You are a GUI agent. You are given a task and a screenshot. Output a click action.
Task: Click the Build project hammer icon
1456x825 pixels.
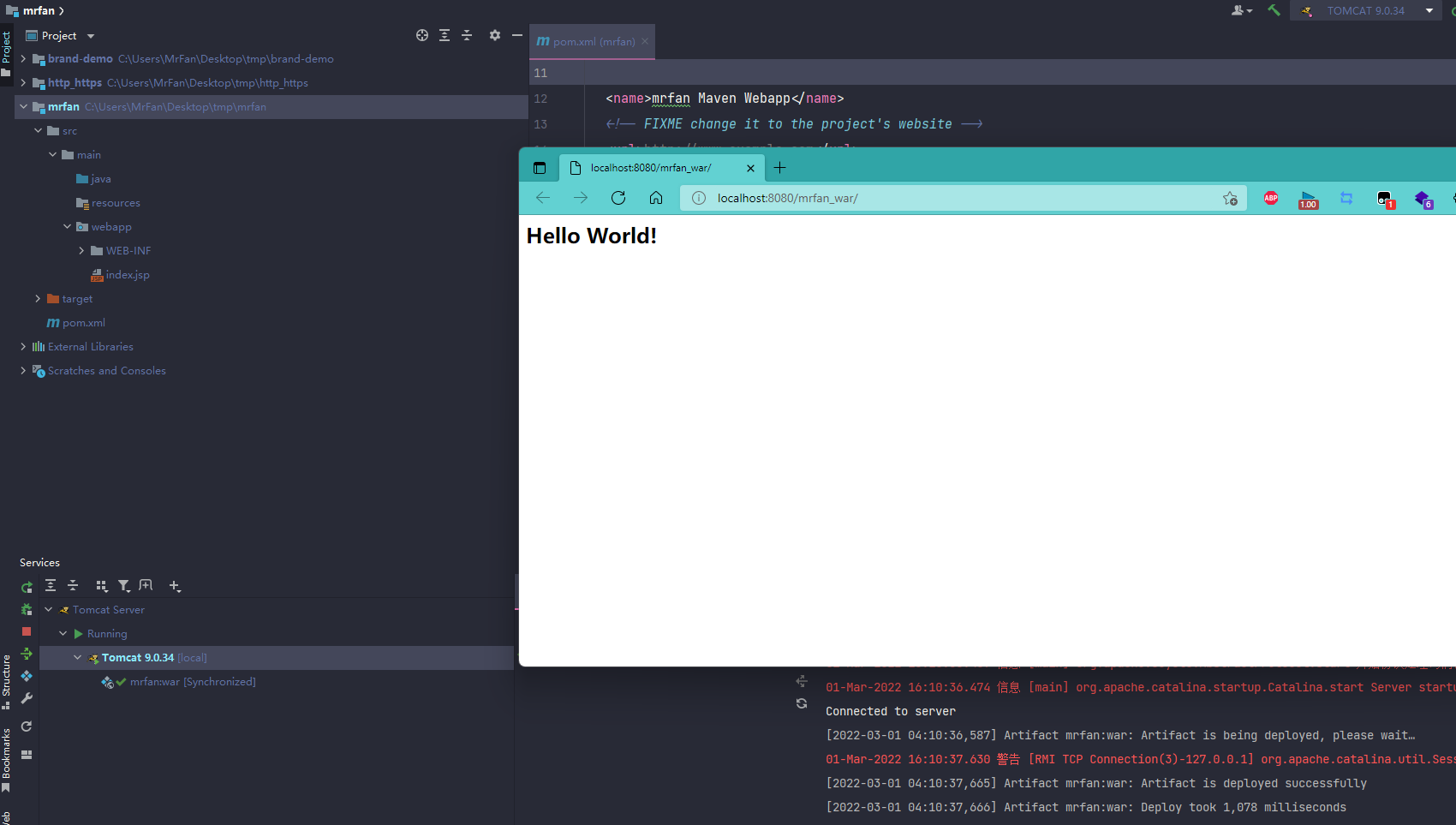1274,10
